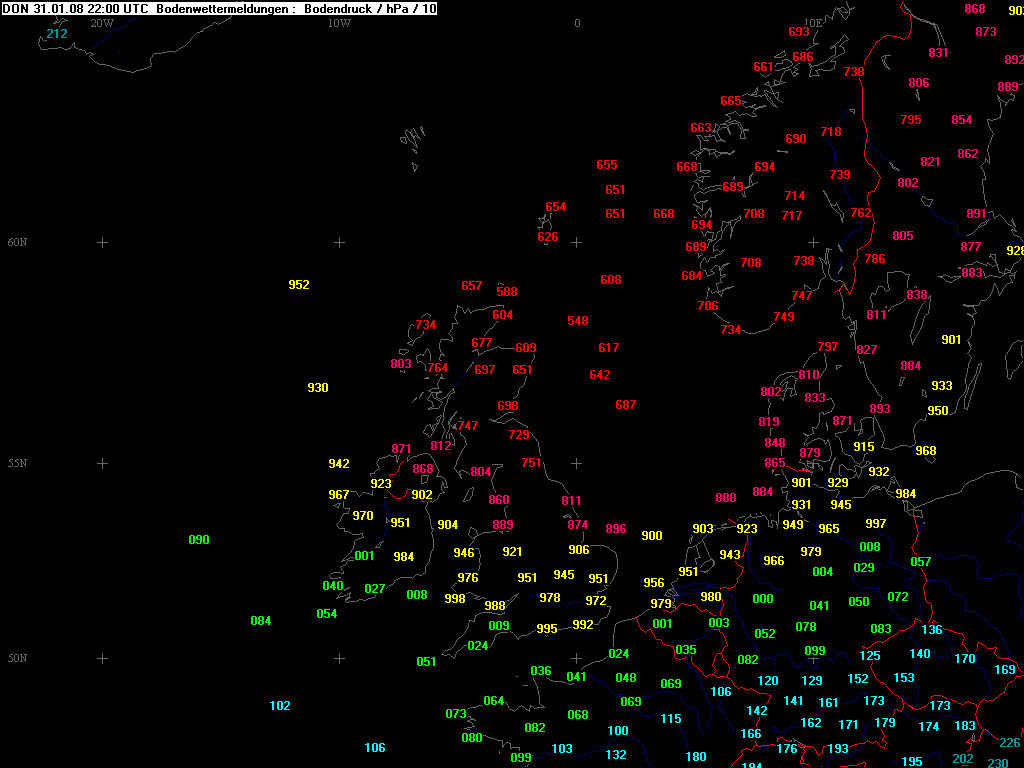The width and height of the screenshot is (1024, 768).
Task: Click the 60N latitude label
Action: (x=17, y=243)
